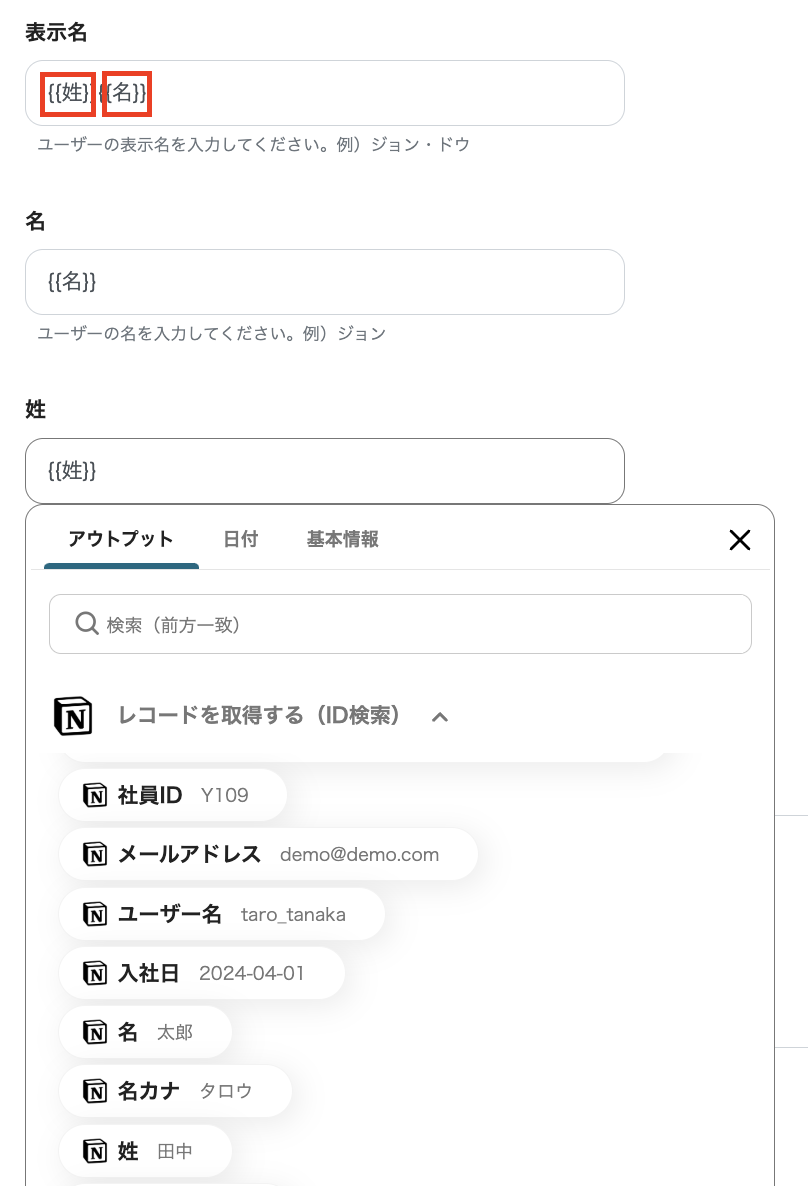This screenshot has width=808, height=1186.
Task: Close the variable picker panel with X
Action: click(739, 539)
